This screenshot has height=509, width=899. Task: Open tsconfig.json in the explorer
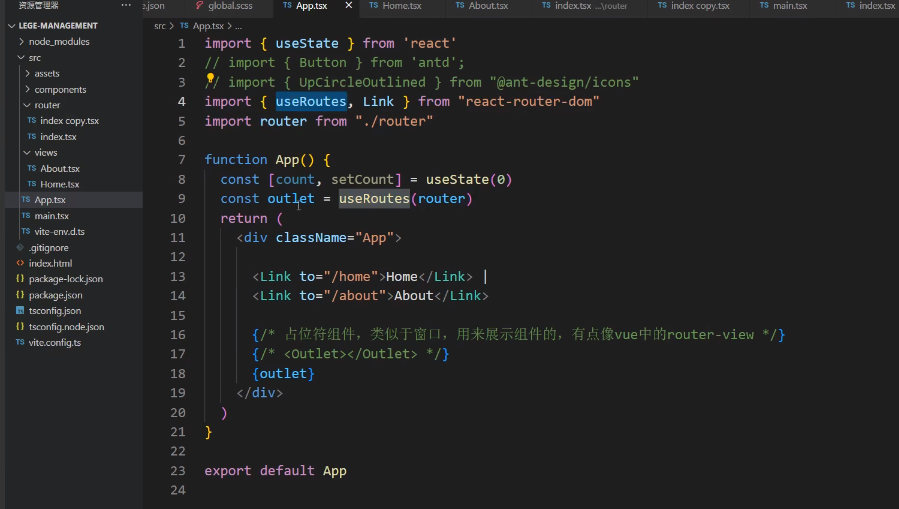click(x=55, y=311)
